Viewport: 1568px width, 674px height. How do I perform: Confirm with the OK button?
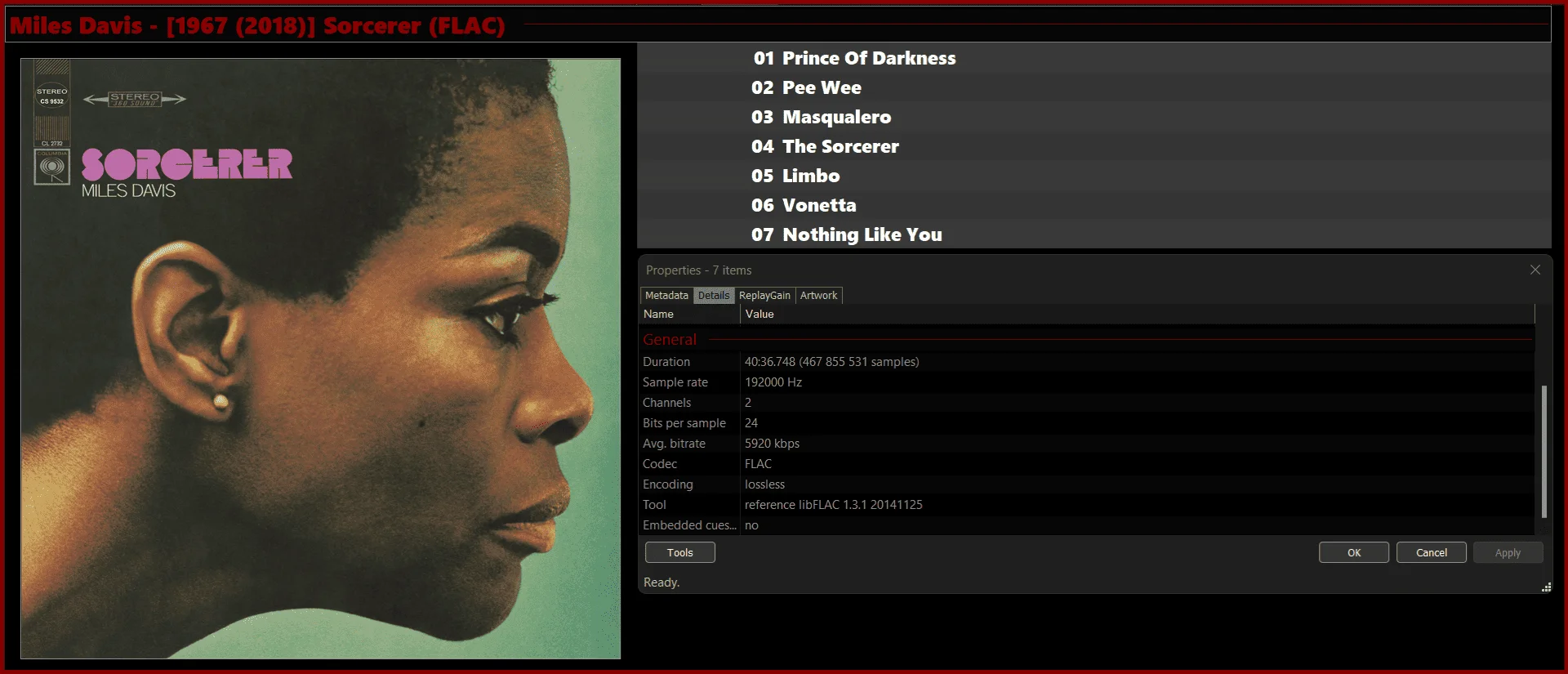1354,552
